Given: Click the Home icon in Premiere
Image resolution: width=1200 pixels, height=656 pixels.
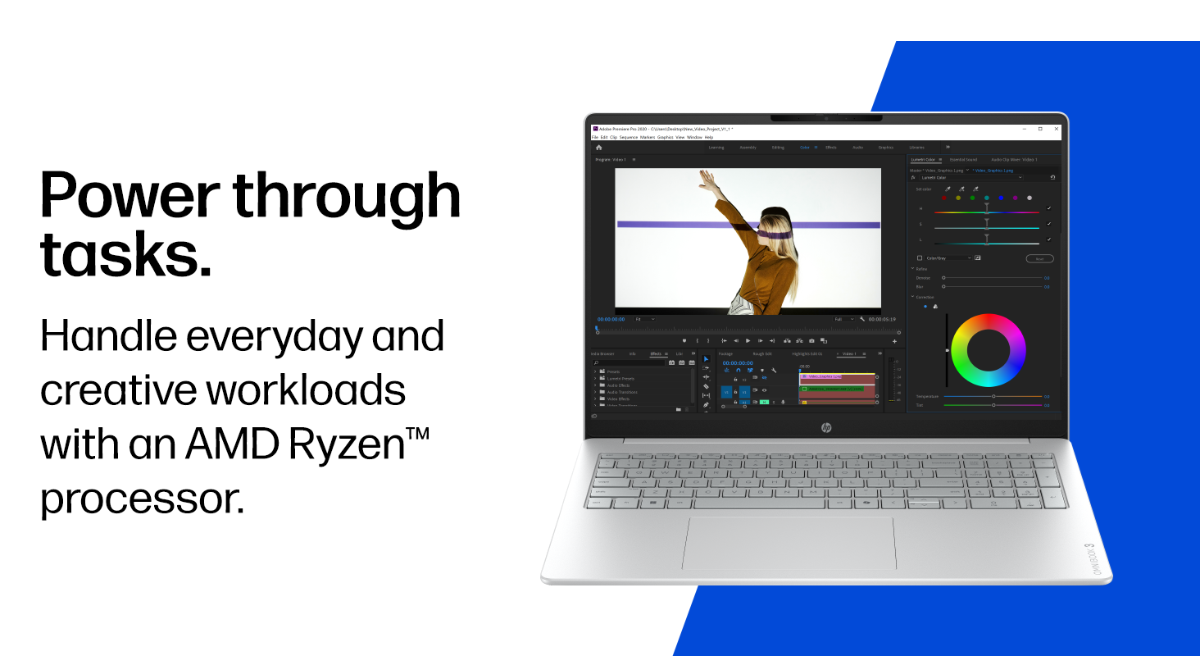Looking at the screenshot, I should pos(598,147).
